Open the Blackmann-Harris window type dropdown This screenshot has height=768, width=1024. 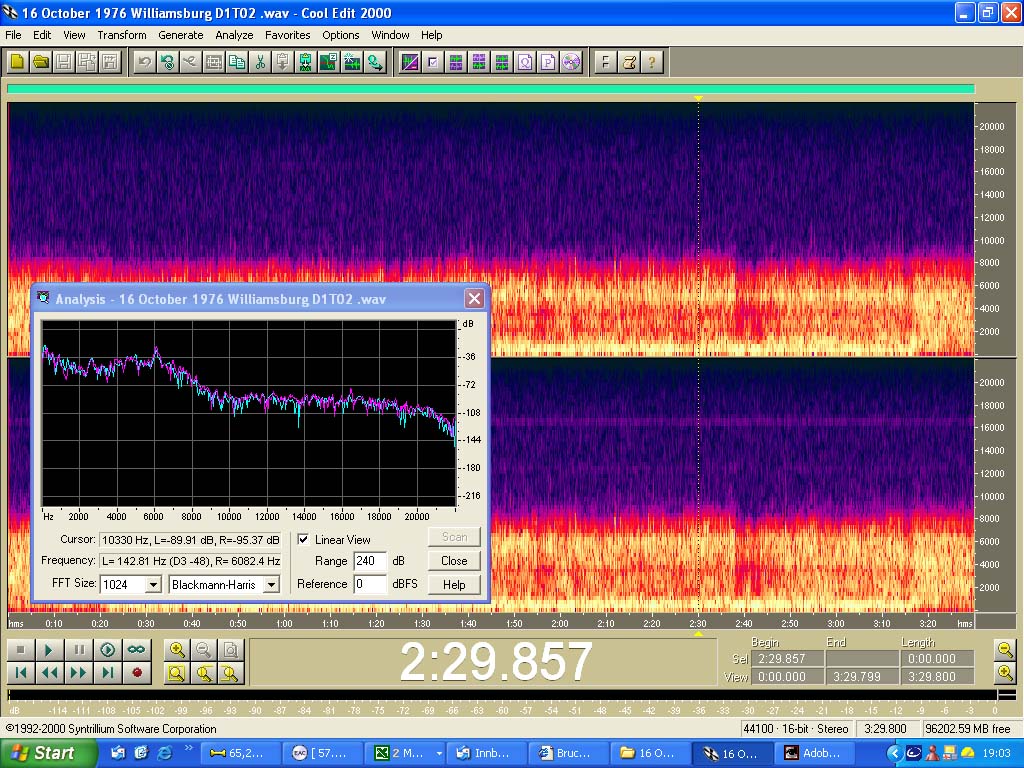271,584
